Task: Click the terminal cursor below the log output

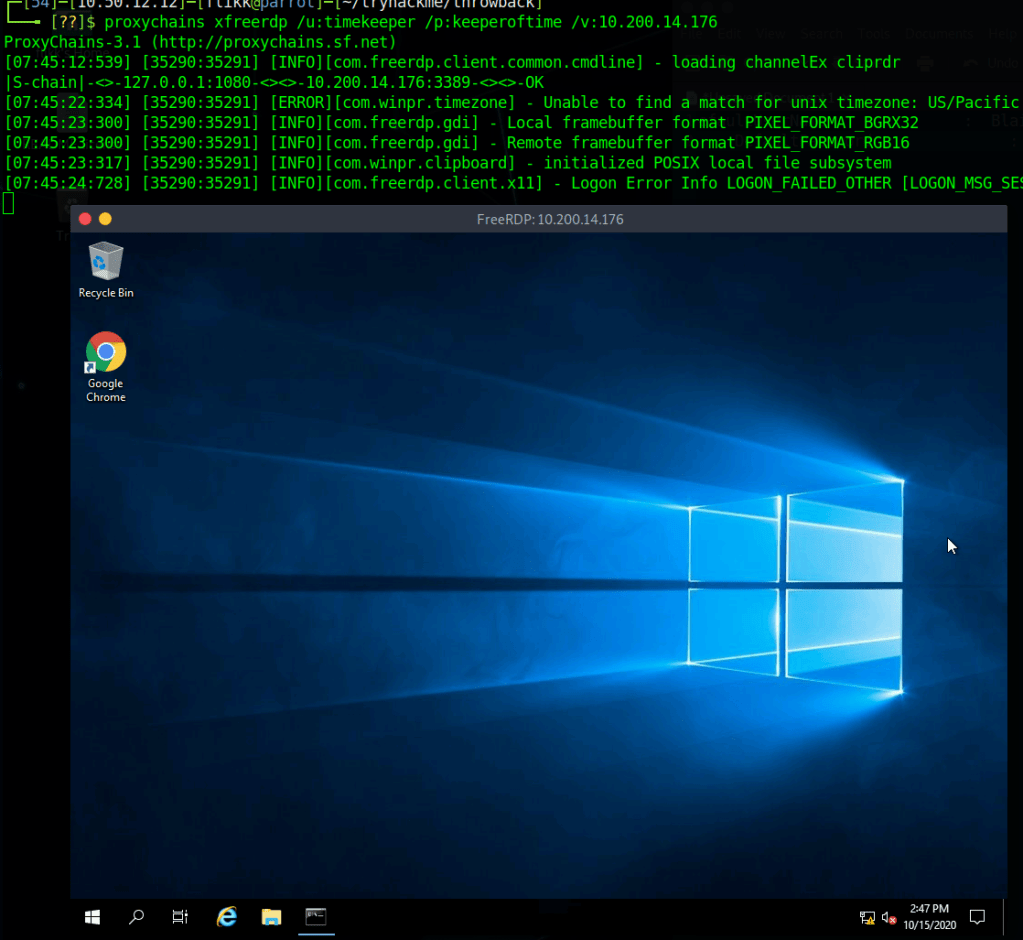Action: tap(8, 204)
